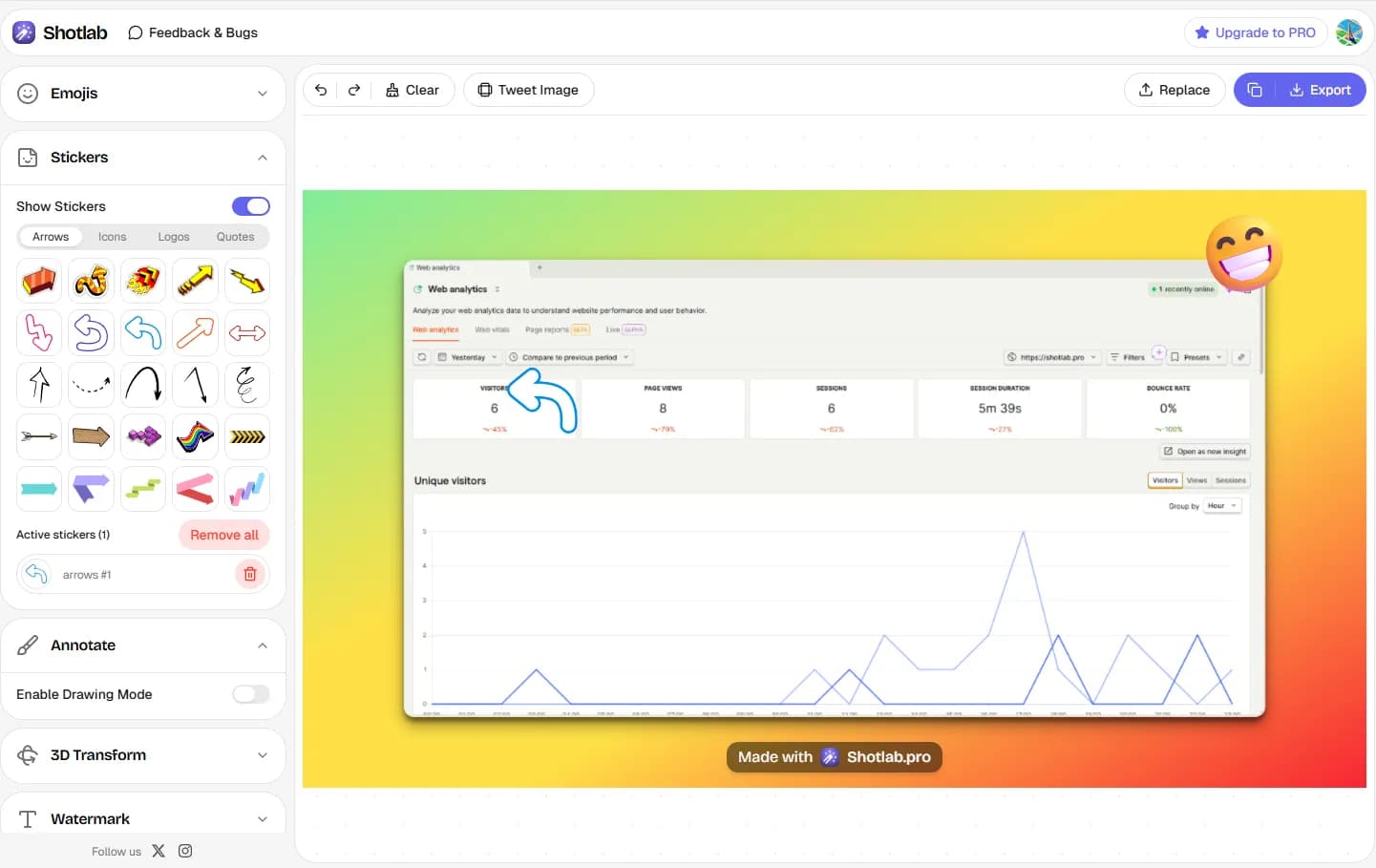Go to the Shotlab home logo

[60, 32]
